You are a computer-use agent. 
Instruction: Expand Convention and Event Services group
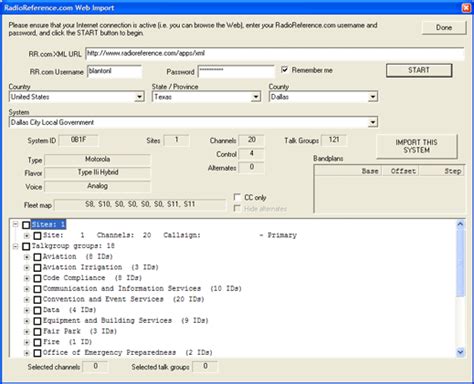(27, 300)
